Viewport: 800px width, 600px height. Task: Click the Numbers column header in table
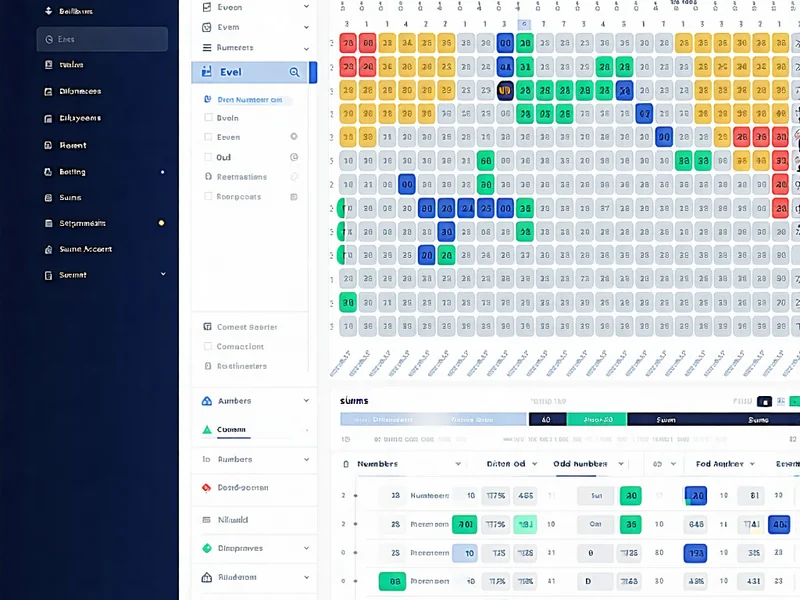click(378, 464)
